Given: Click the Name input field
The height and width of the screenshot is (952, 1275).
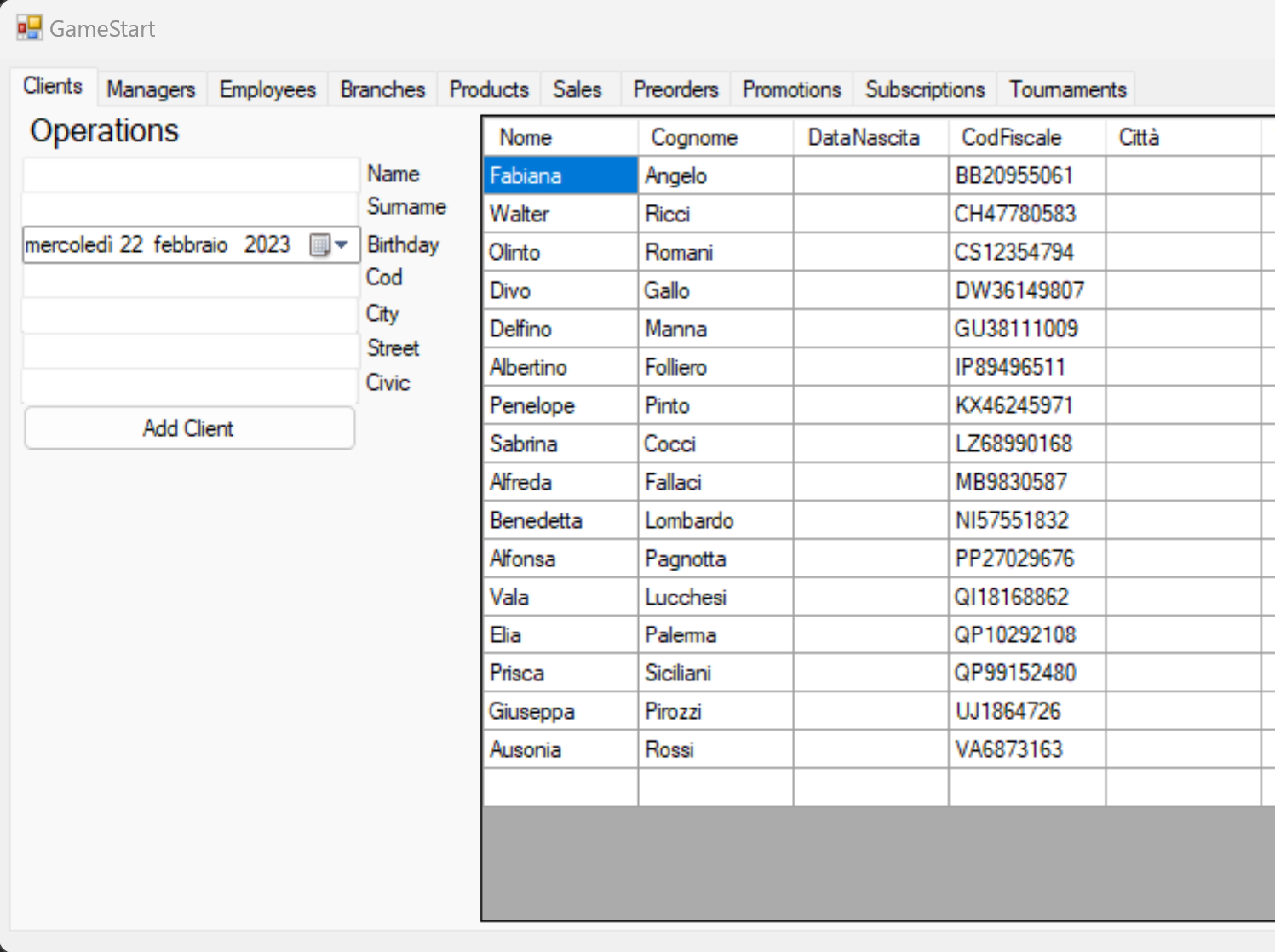Looking at the screenshot, I should click(x=191, y=175).
